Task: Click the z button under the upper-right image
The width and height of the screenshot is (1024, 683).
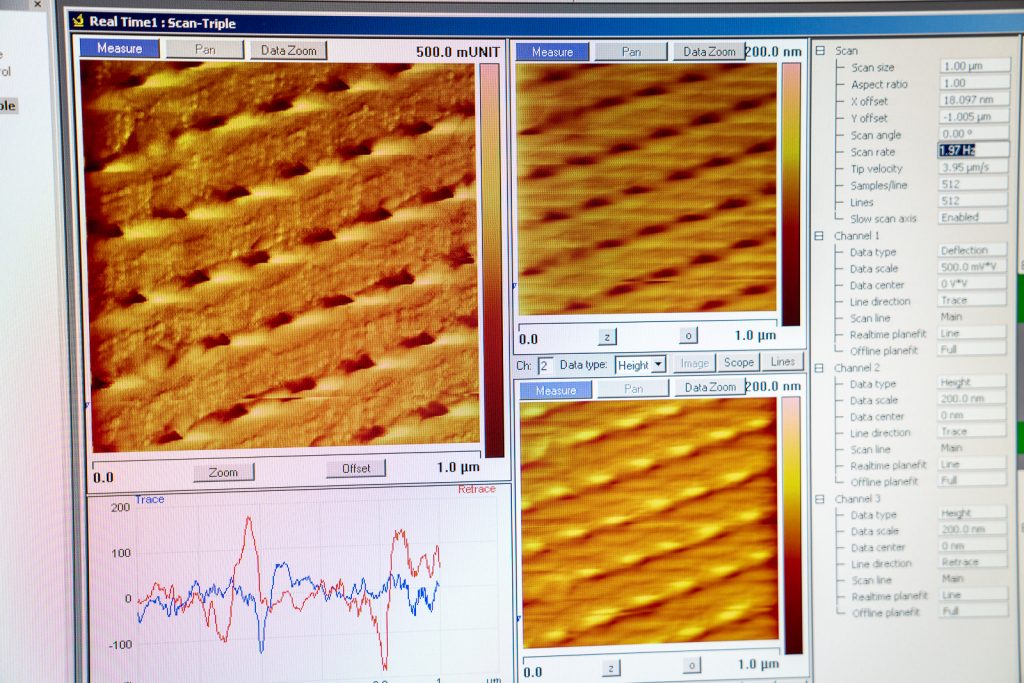Action: (607, 337)
